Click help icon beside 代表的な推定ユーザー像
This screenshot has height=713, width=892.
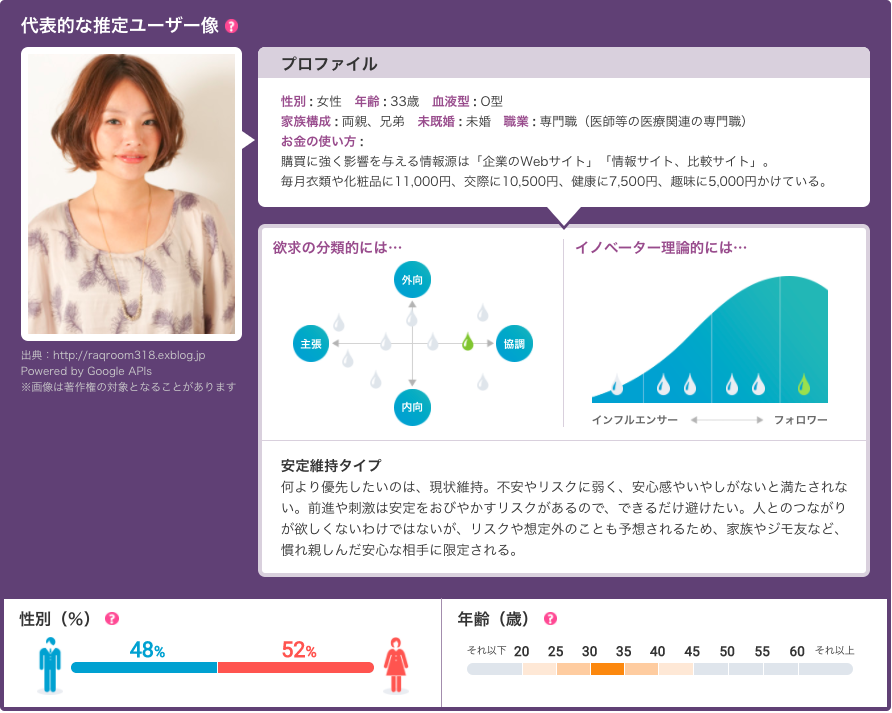pos(231,26)
